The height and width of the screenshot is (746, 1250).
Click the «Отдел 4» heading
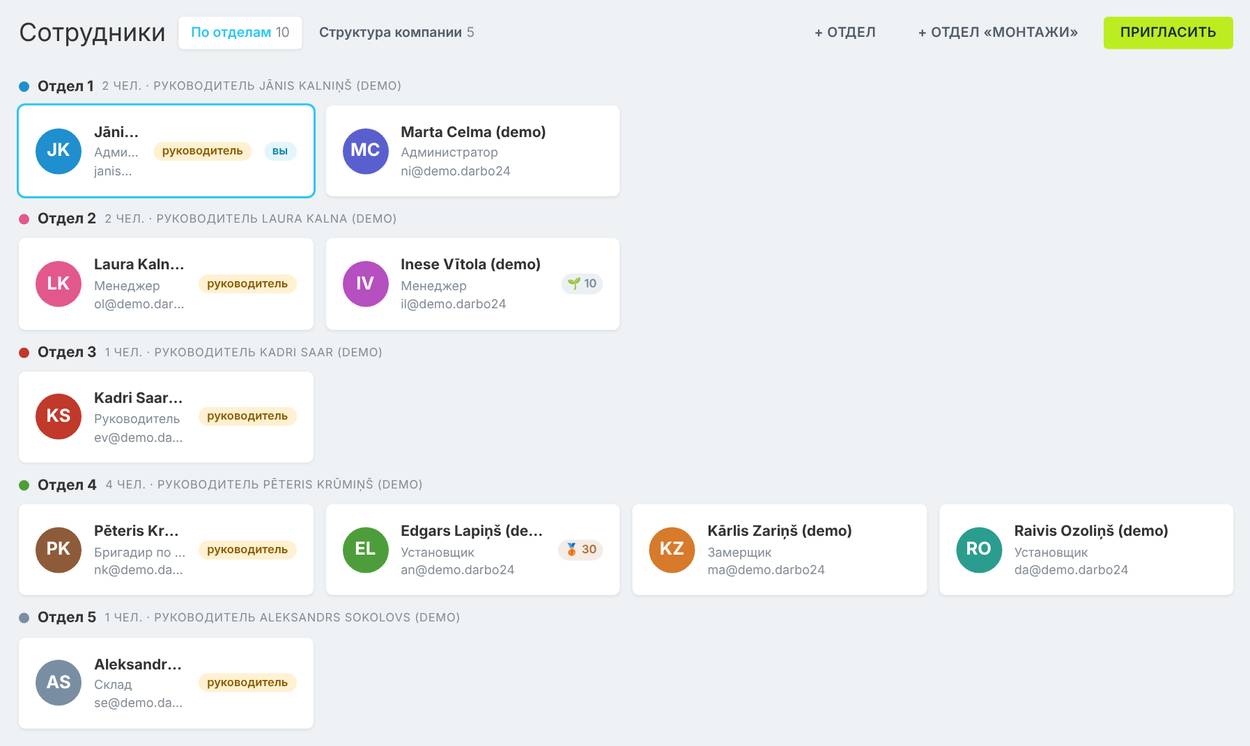coord(67,485)
